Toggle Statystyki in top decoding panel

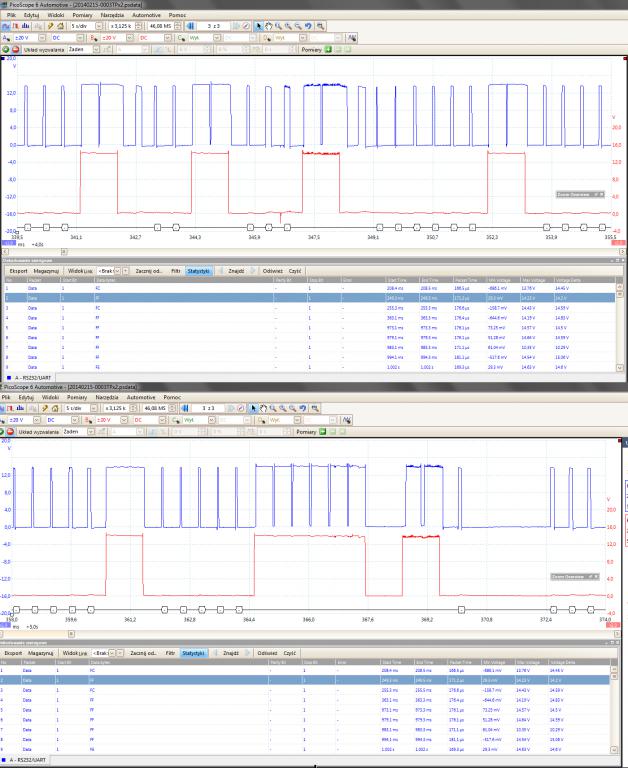[x=199, y=271]
